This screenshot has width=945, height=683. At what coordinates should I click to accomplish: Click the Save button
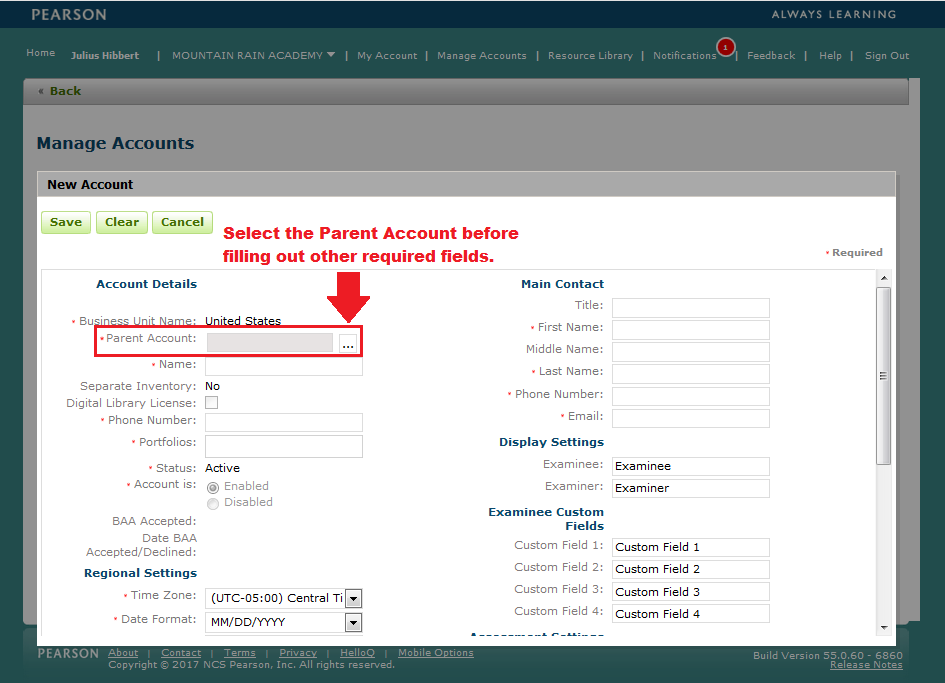pos(65,222)
